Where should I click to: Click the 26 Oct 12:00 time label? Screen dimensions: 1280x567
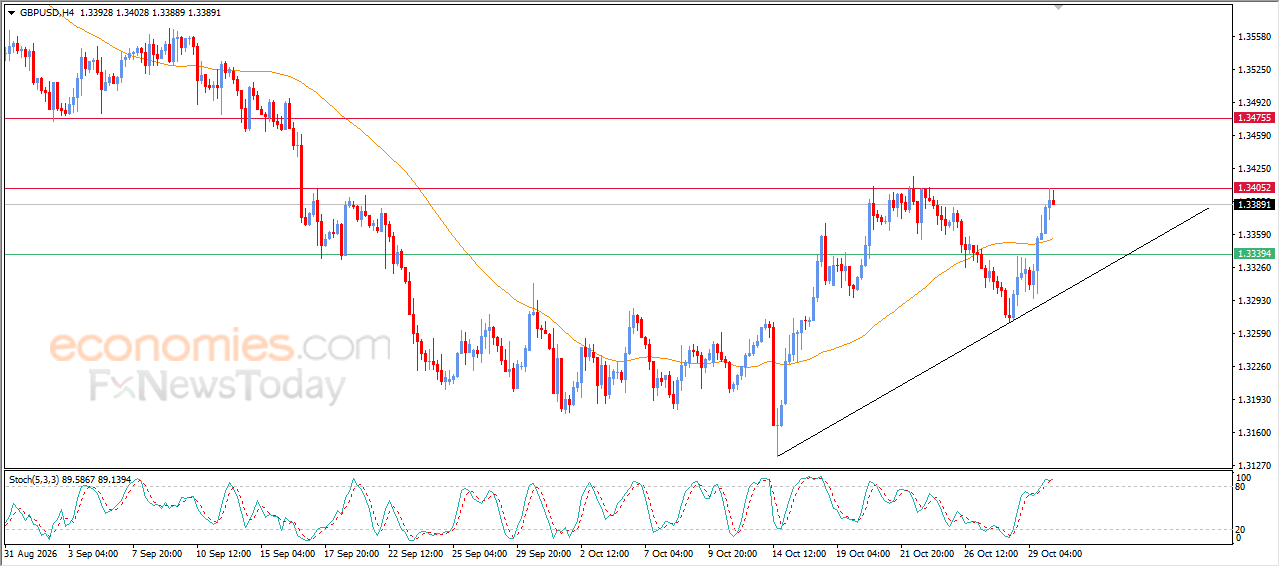991,553
